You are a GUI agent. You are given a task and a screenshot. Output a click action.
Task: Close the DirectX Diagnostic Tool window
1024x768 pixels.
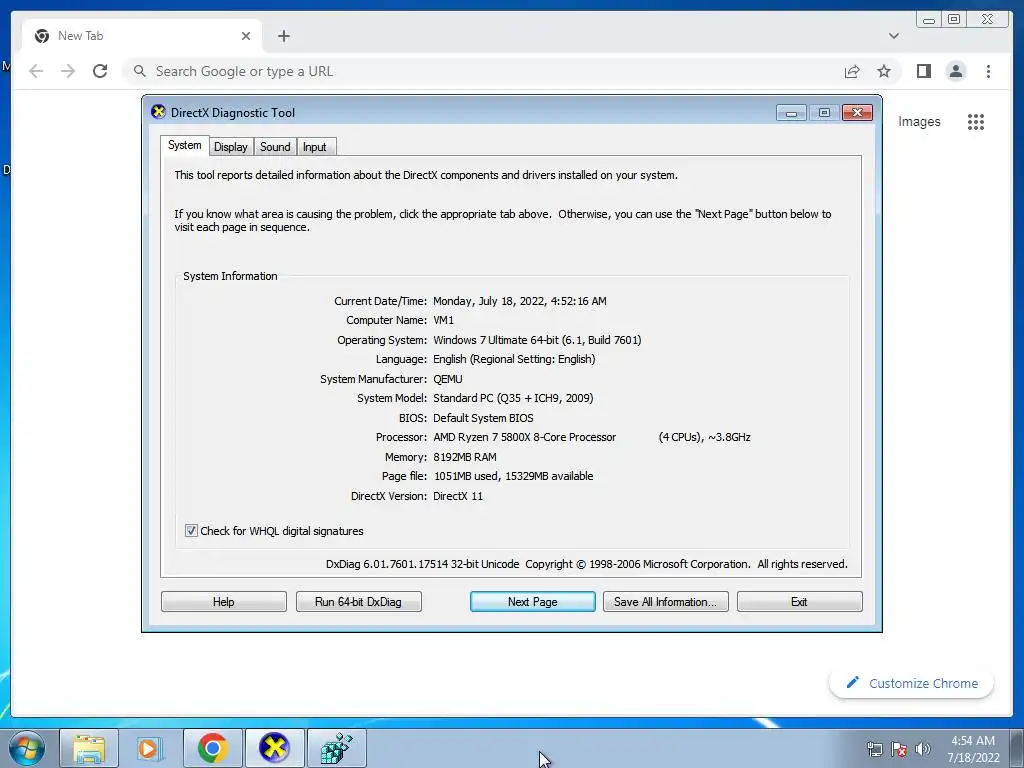pyautogui.click(x=857, y=112)
